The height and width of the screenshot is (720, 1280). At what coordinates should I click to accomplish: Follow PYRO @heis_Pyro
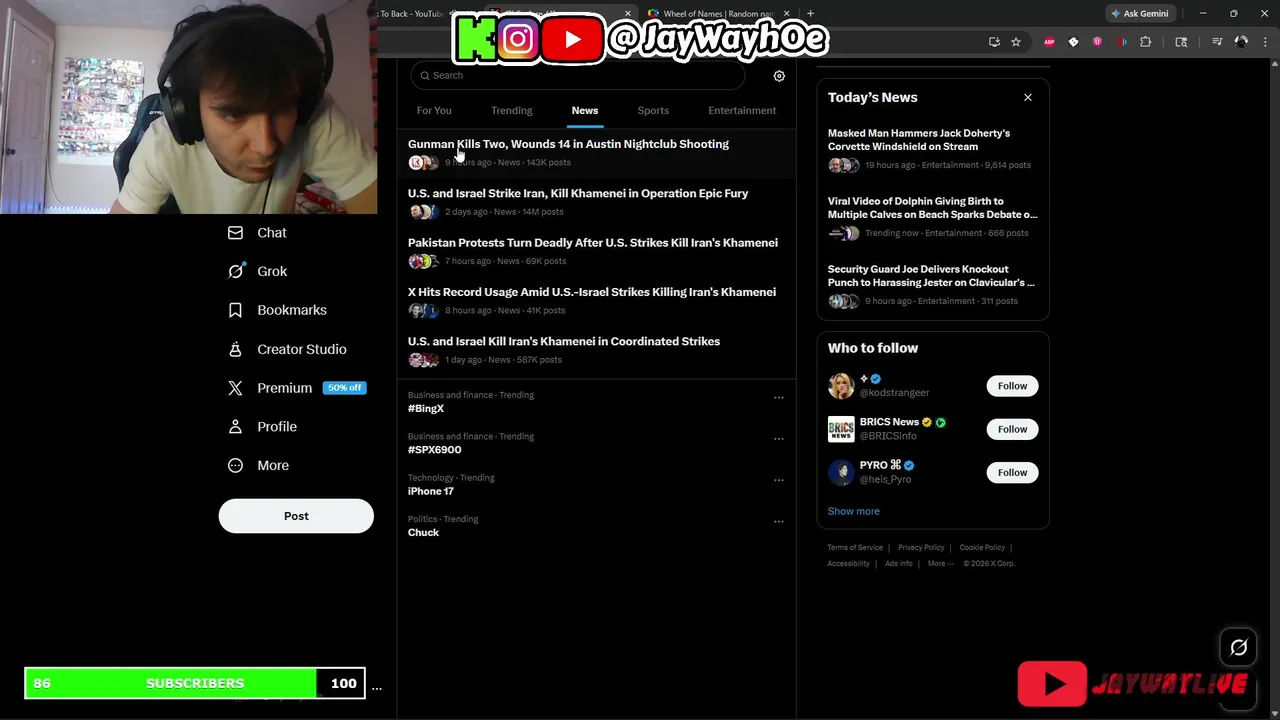pyautogui.click(x=1012, y=472)
